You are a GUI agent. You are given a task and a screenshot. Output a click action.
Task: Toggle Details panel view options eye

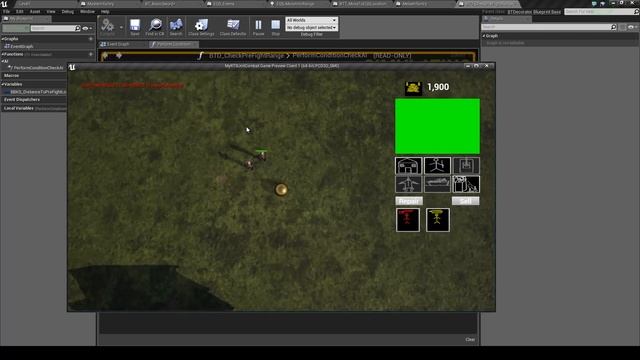coord(632,27)
